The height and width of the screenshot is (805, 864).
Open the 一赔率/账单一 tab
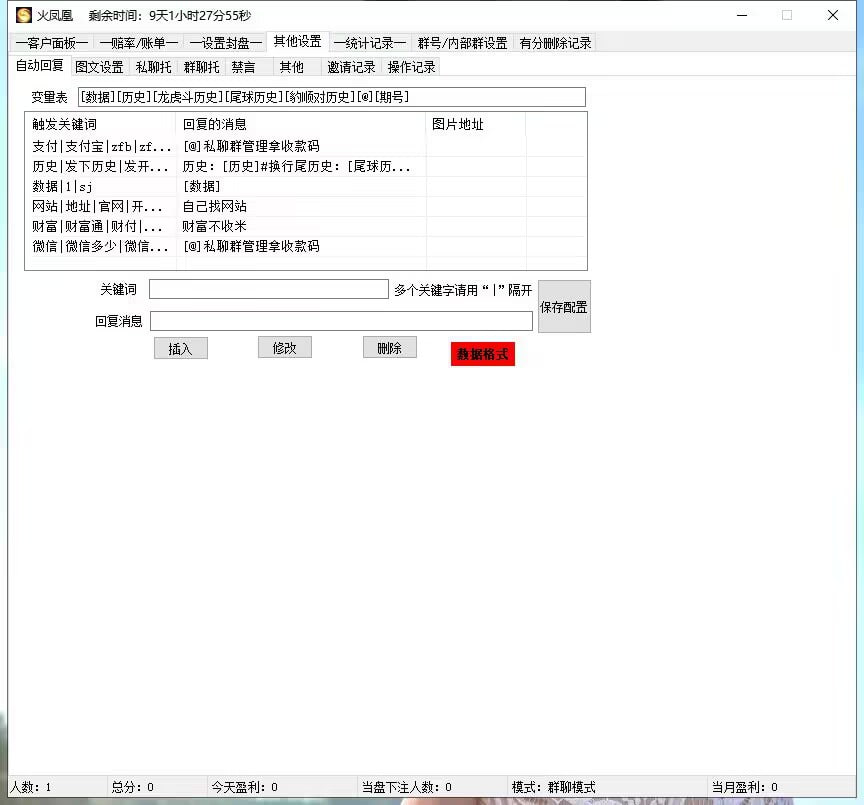(x=139, y=43)
